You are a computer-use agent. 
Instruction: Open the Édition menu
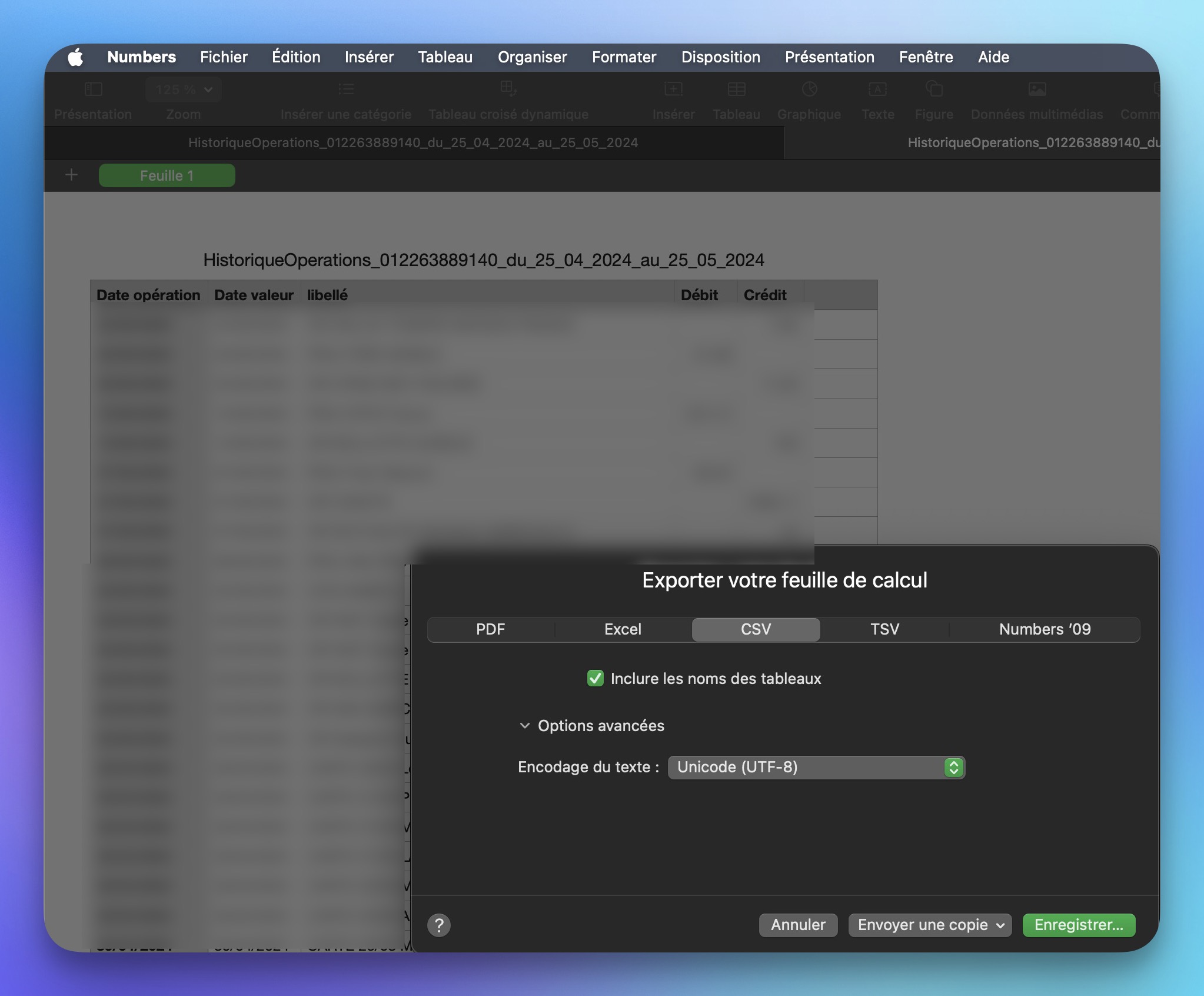(296, 57)
